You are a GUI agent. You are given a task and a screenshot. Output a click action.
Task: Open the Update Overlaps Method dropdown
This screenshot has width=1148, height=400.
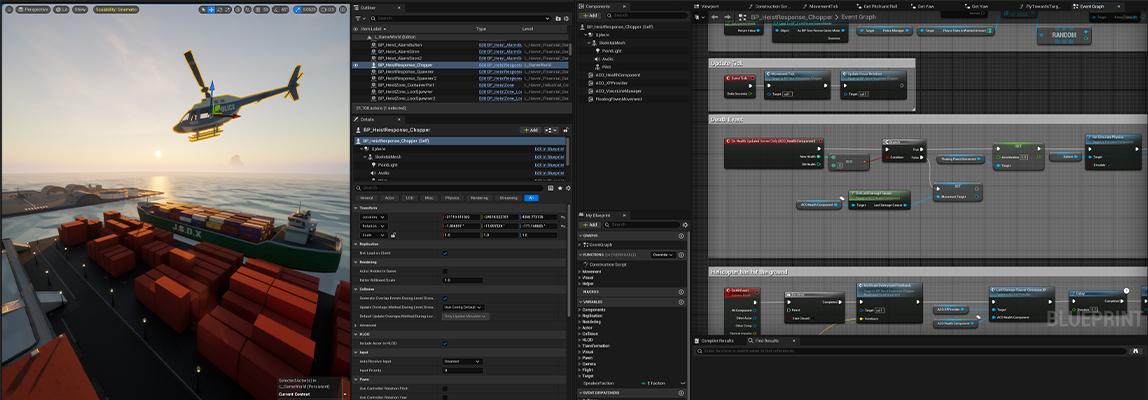pyautogui.click(x=463, y=307)
